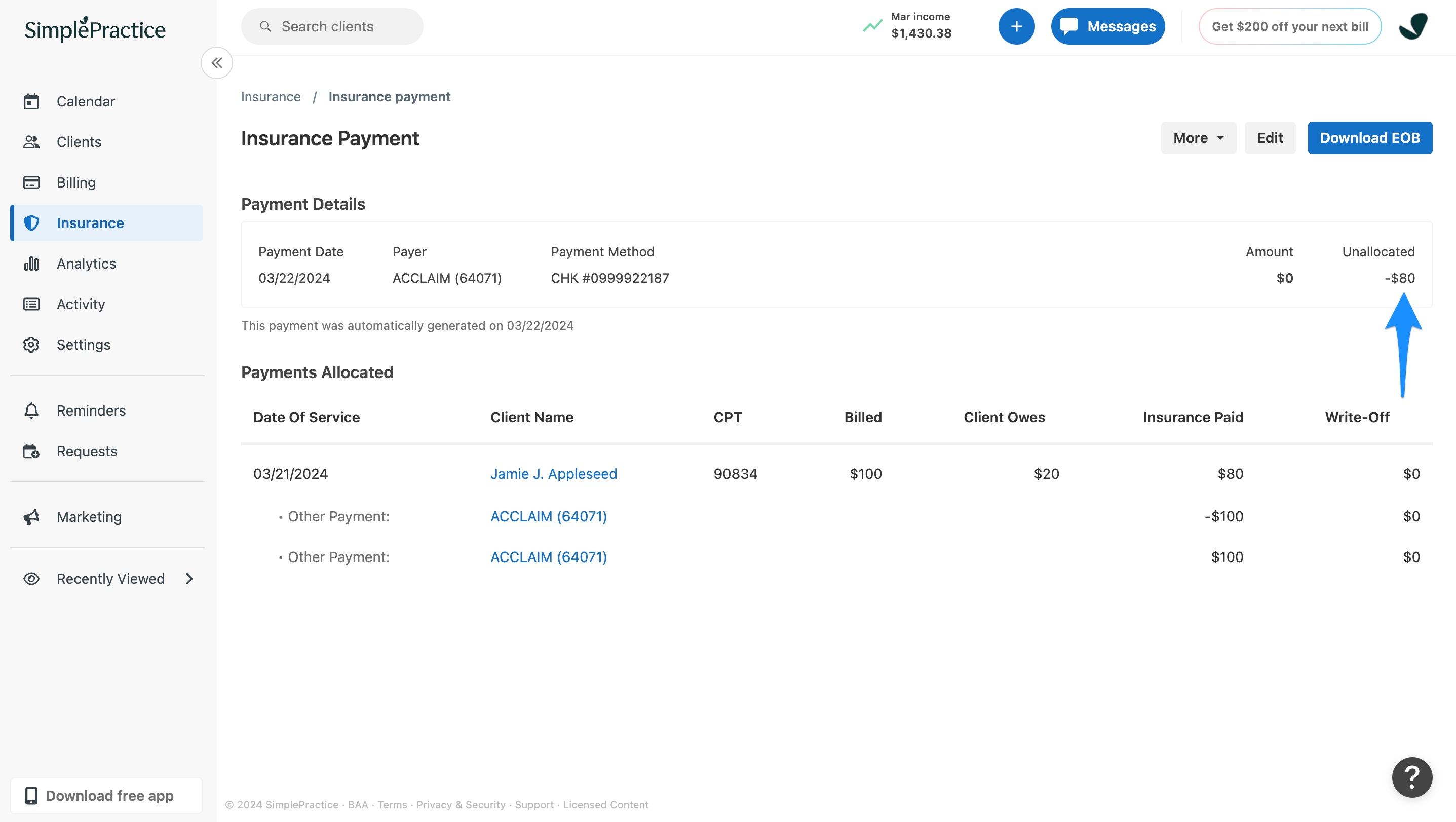Click the Edit button
Viewport: 1456px width, 822px height.
1270,137
